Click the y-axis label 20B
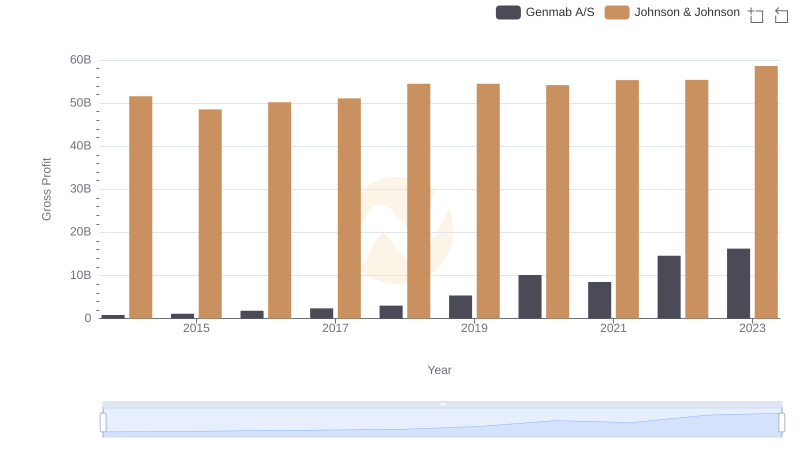Screen dimensions: 800x461 click(x=81, y=232)
